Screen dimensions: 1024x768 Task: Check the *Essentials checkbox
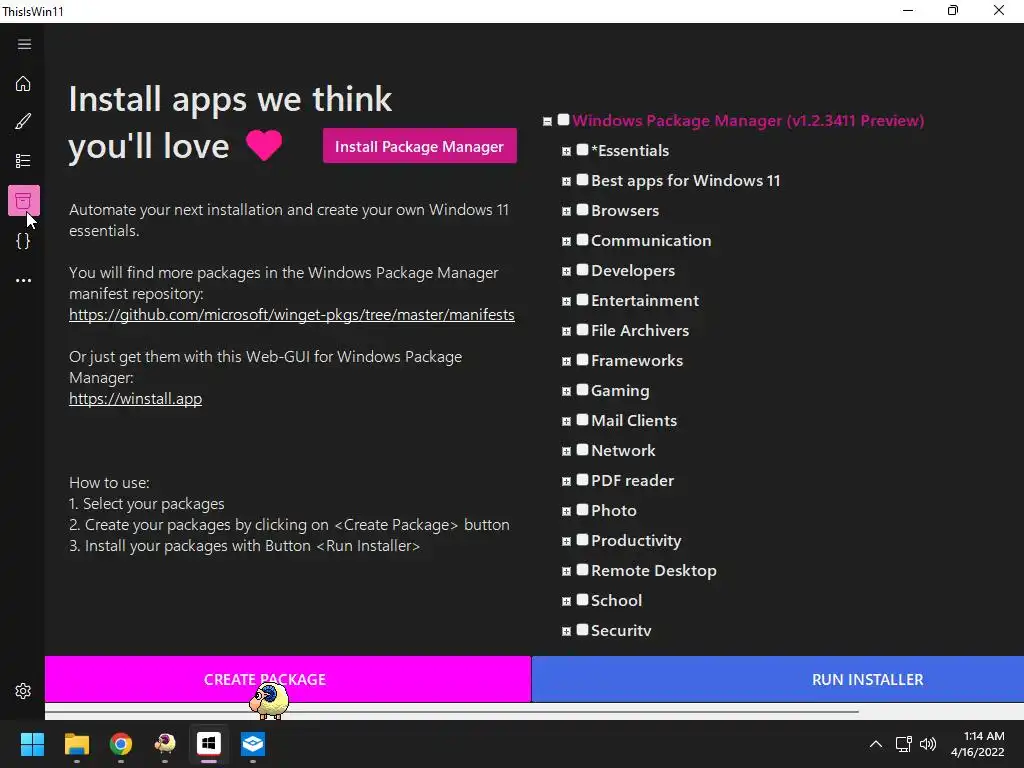click(583, 150)
